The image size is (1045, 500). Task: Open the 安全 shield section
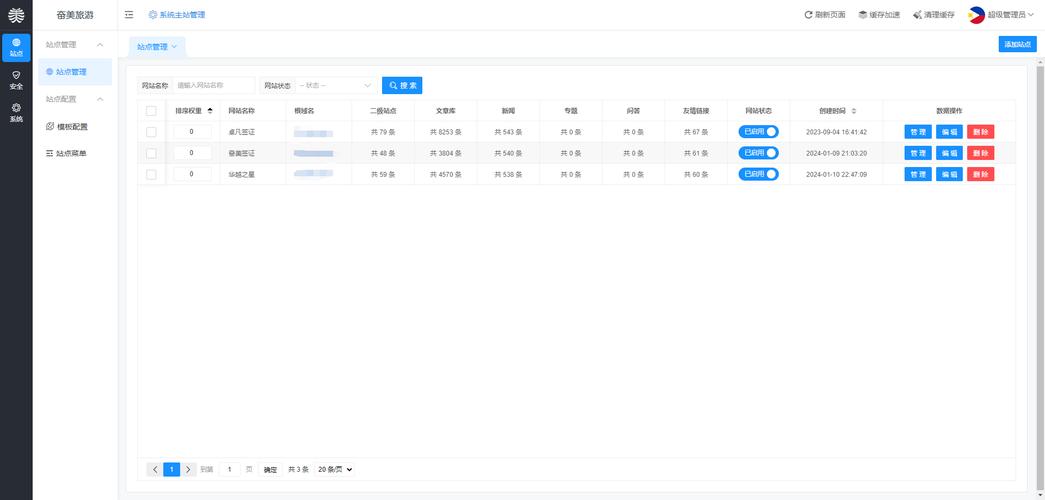click(16, 75)
